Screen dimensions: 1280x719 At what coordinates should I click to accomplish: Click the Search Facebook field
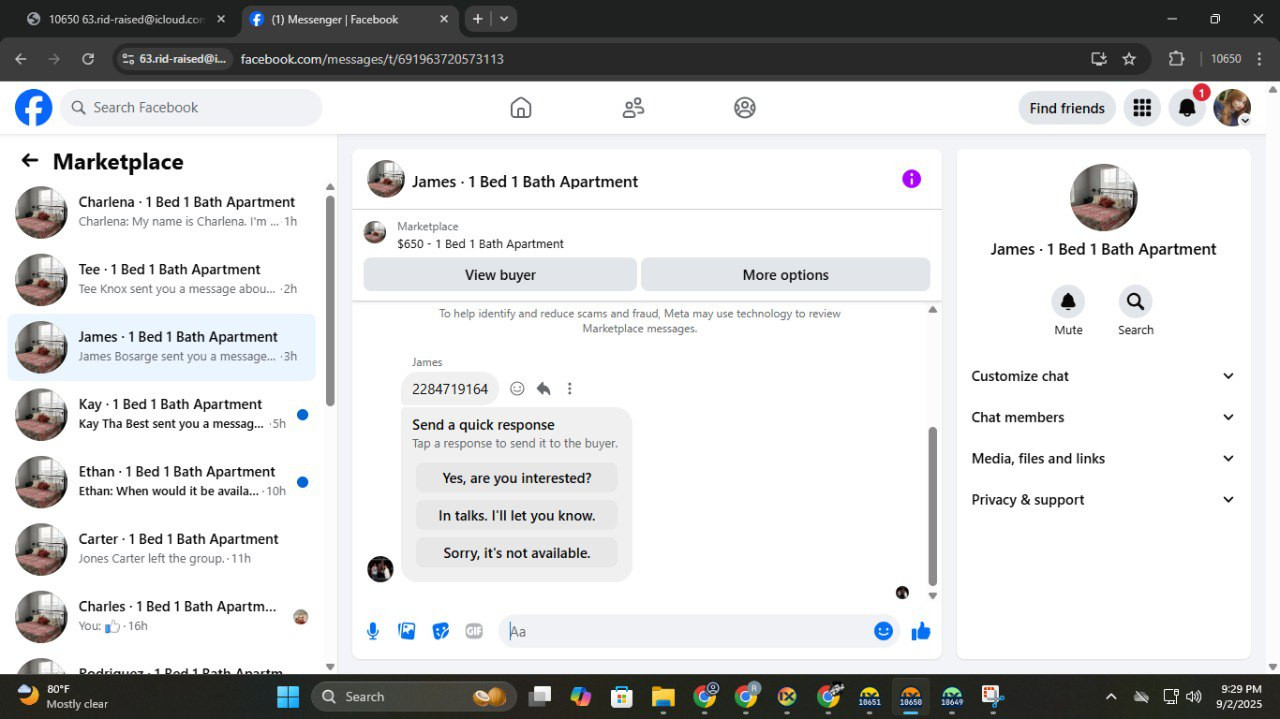point(191,108)
